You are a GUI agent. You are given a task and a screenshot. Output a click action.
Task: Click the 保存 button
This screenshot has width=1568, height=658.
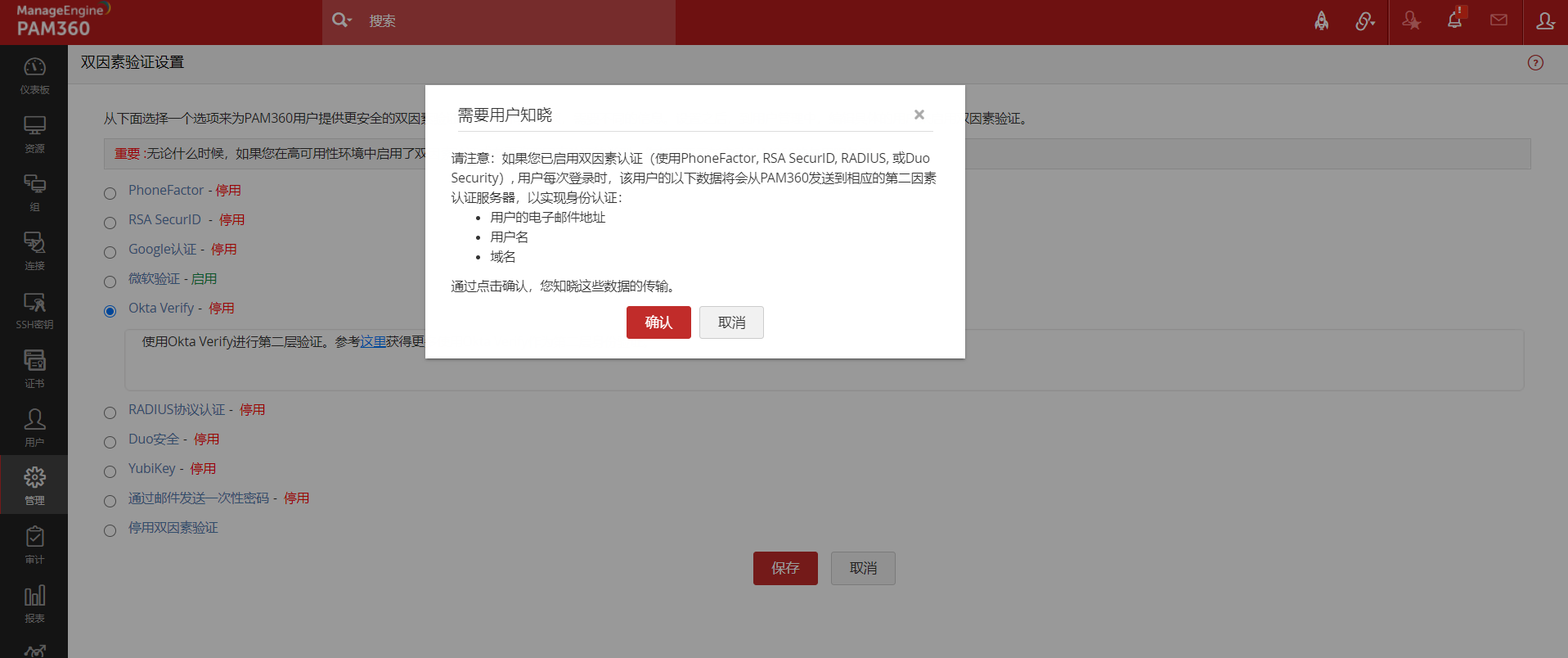(785, 568)
